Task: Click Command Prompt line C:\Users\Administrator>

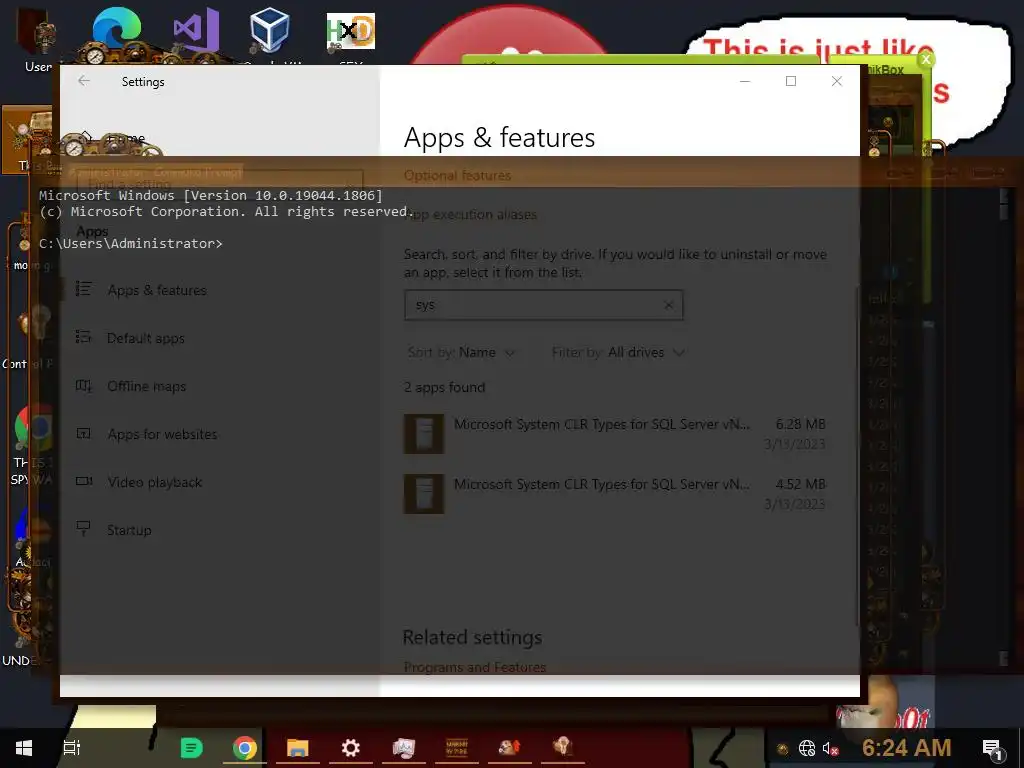Action: pyautogui.click(x=131, y=244)
